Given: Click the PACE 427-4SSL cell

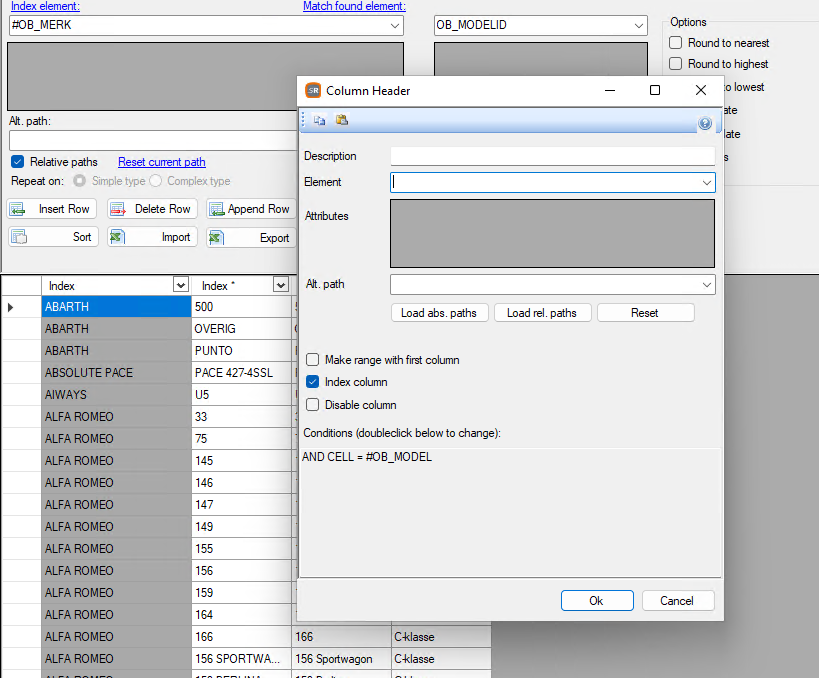Looking at the screenshot, I should pyautogui.click(x=241, y=372).
